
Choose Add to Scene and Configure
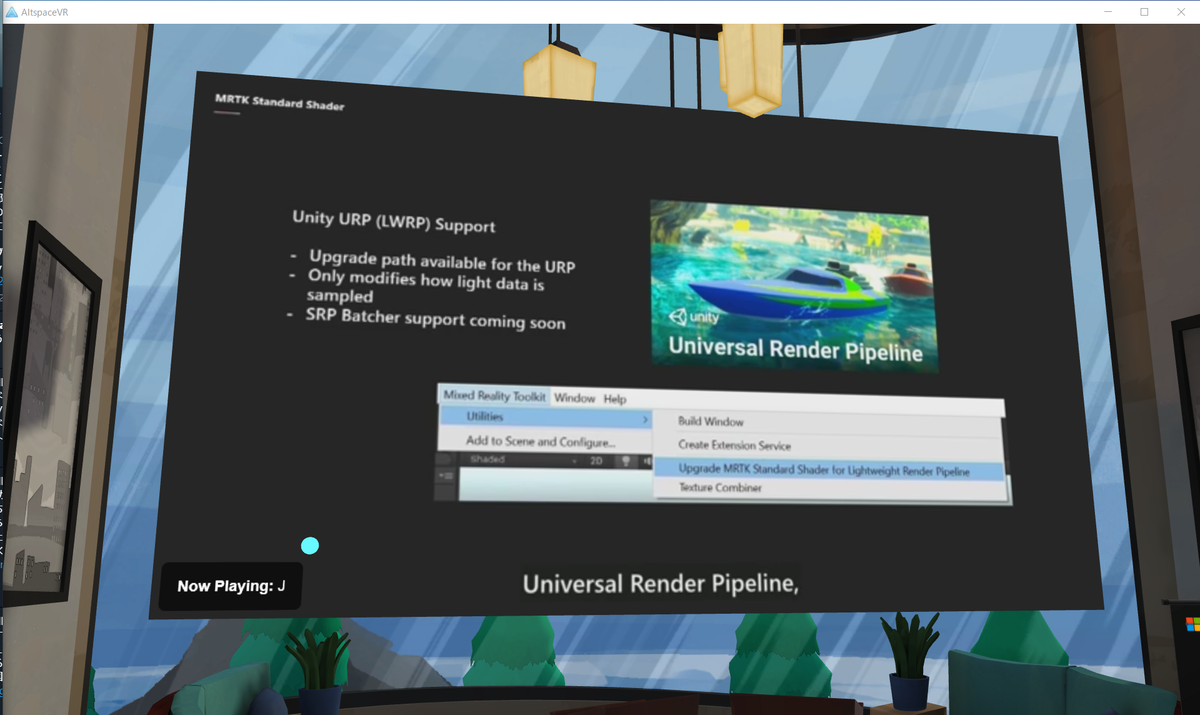[x=541, y=441]
